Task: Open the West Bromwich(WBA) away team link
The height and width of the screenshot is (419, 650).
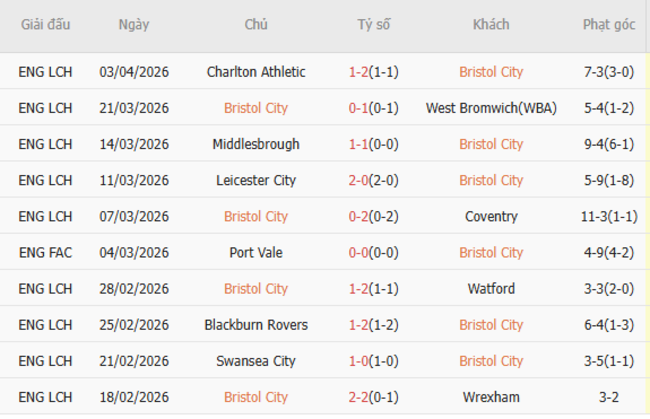Action: pos(491,108)
